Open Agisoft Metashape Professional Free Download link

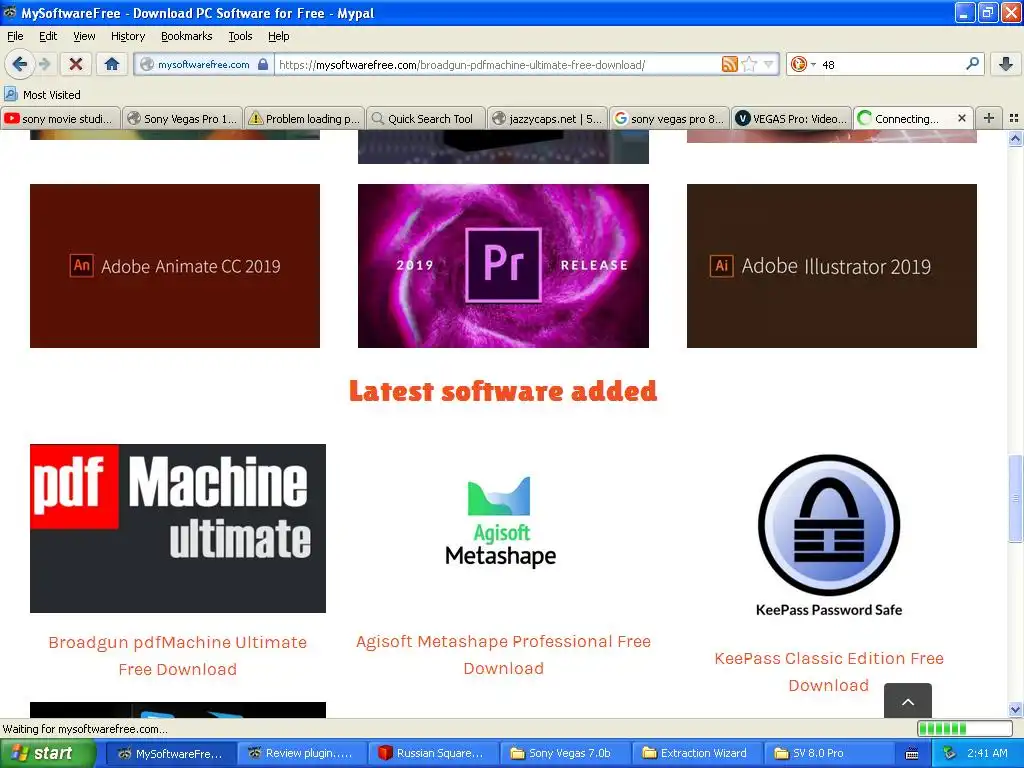click(504, 655)
